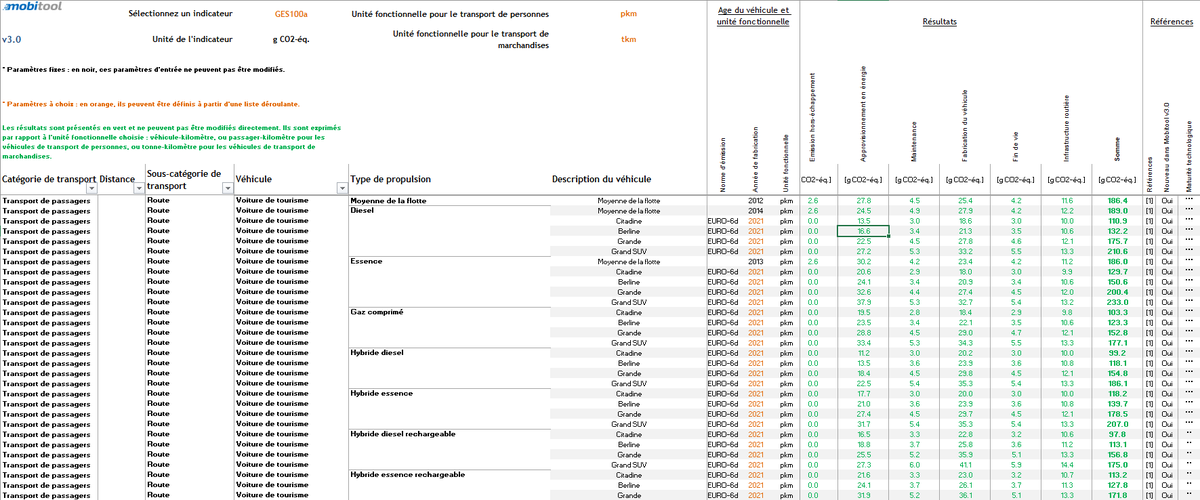Image resolution: width=1200 pixels, height=500 pixels.
Task: Click the Somme value 189.0
Action: pos(1117,210)
